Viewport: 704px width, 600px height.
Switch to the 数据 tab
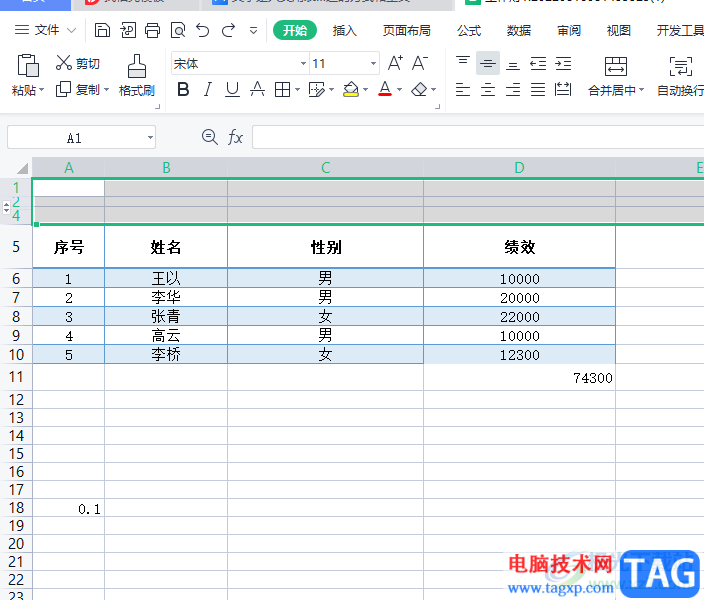point(519,31)
